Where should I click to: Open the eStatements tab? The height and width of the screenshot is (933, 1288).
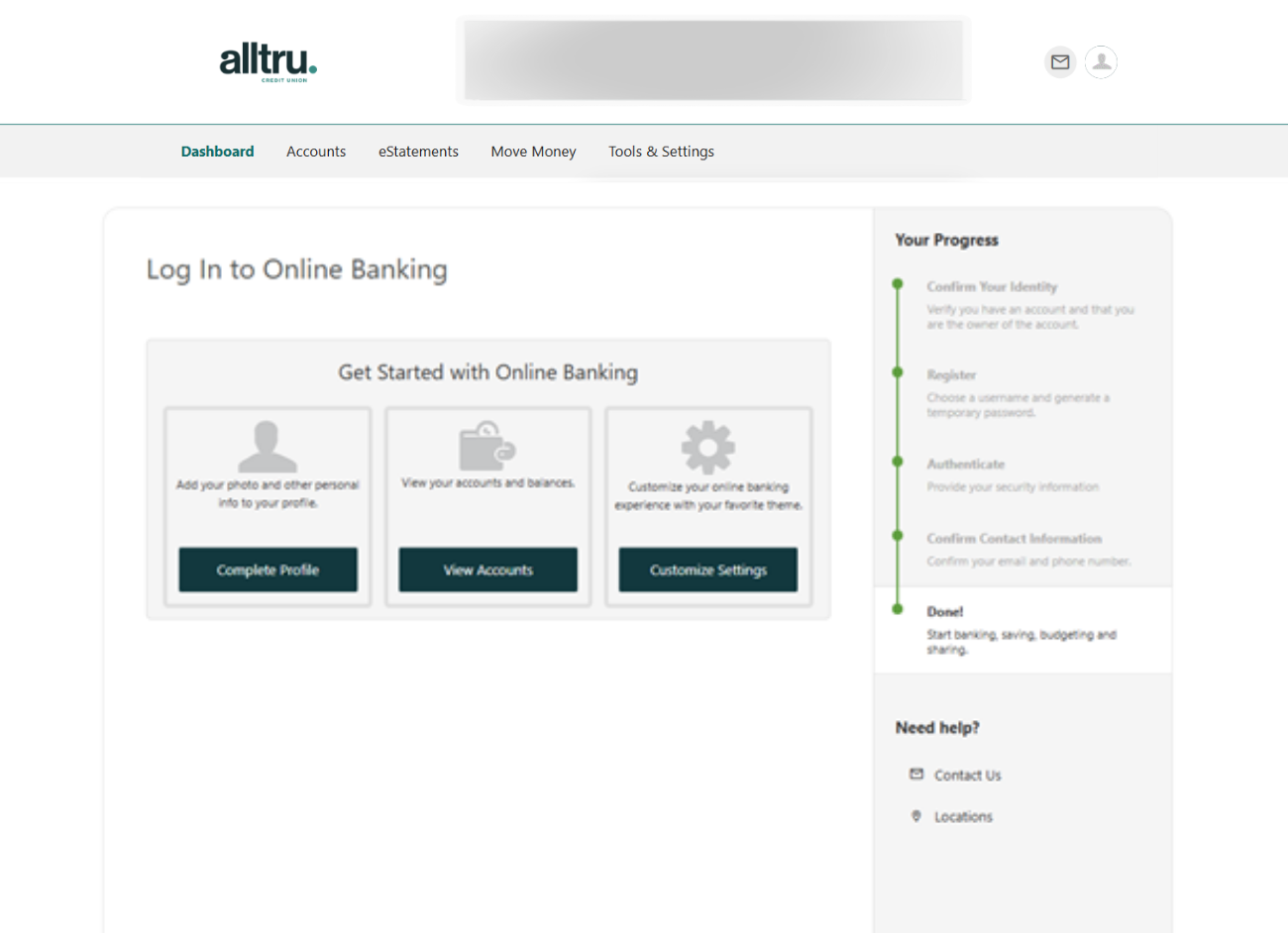tap(418, 151)
